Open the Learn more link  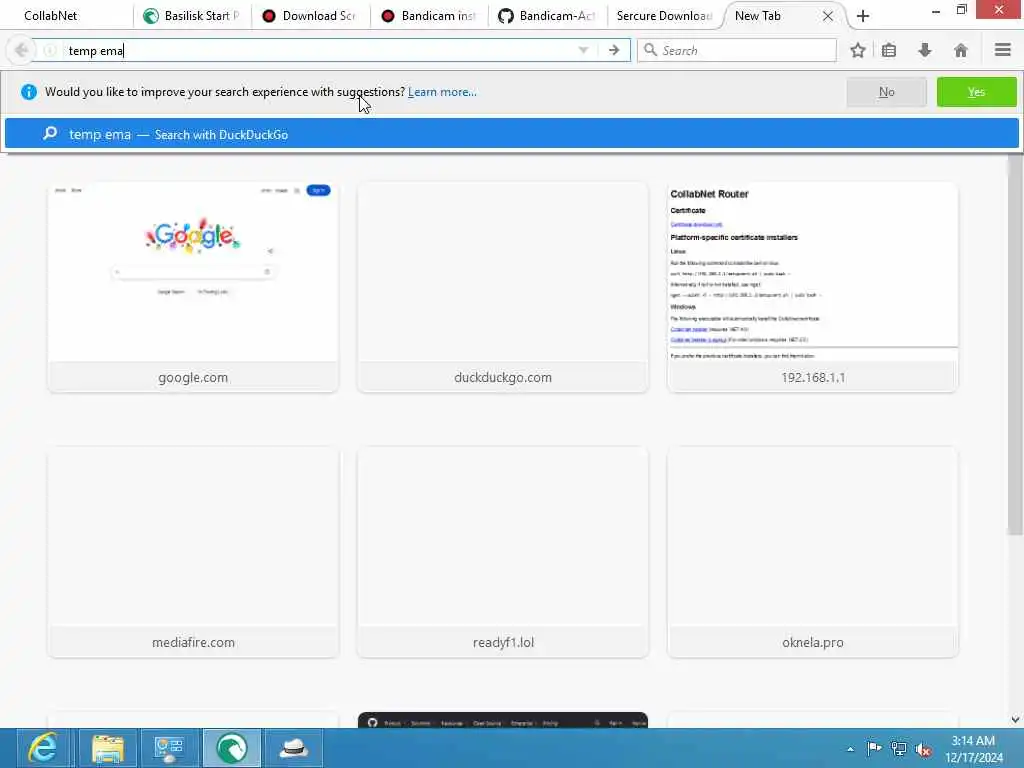pyautogui.click(x=442, y=92)
